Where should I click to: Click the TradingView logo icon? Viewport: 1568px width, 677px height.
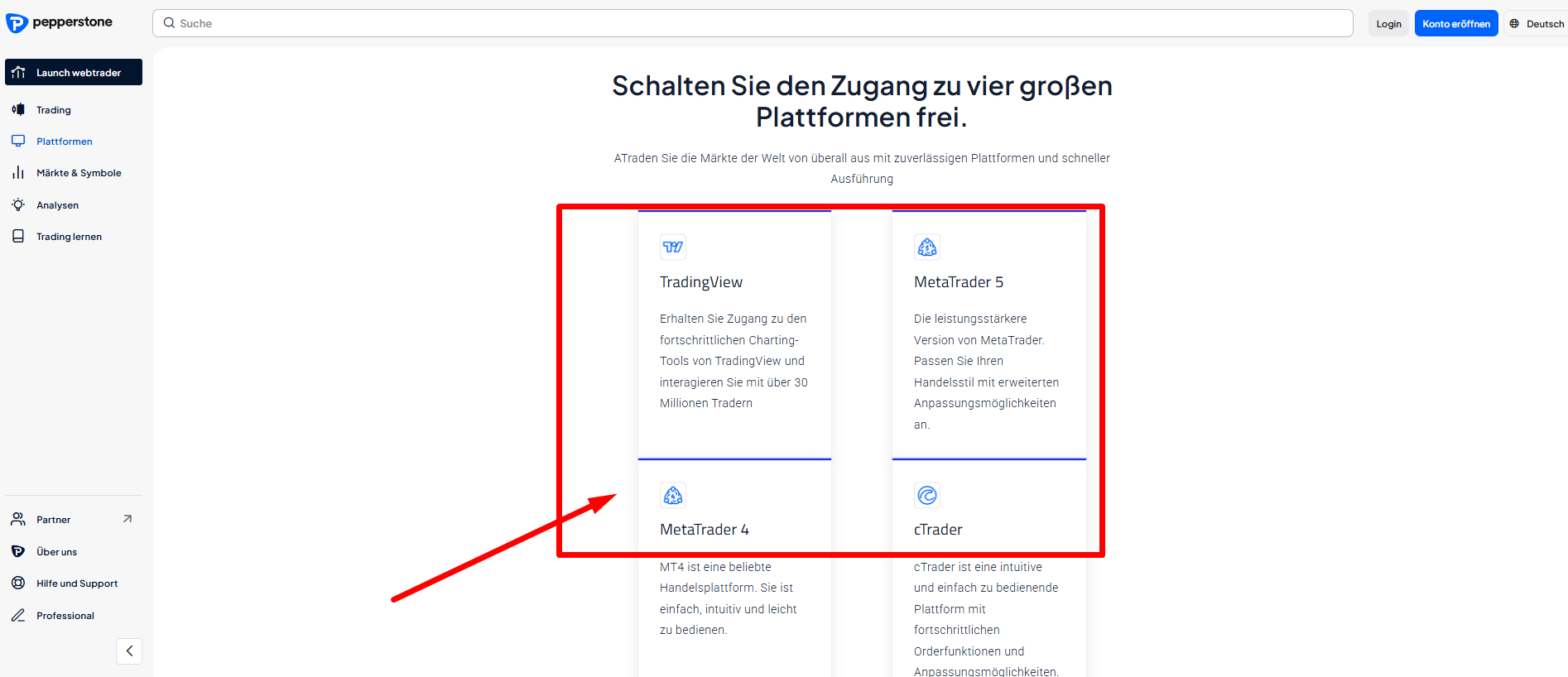pyautogui.click(x=673, y=247)
